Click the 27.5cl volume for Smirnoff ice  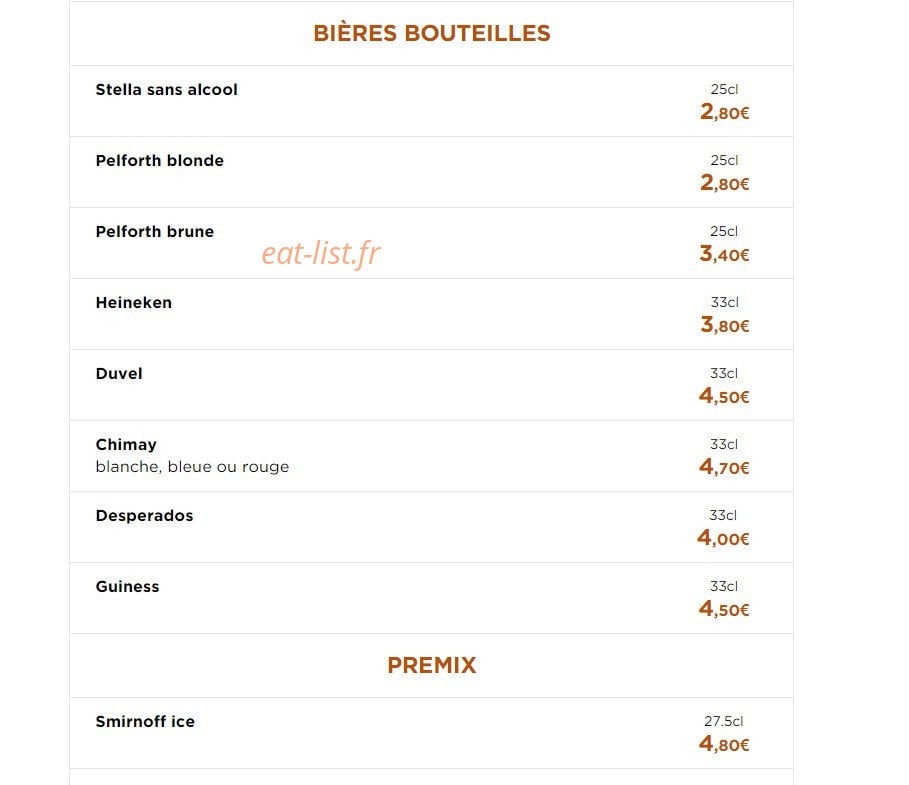tap(723, 721)
